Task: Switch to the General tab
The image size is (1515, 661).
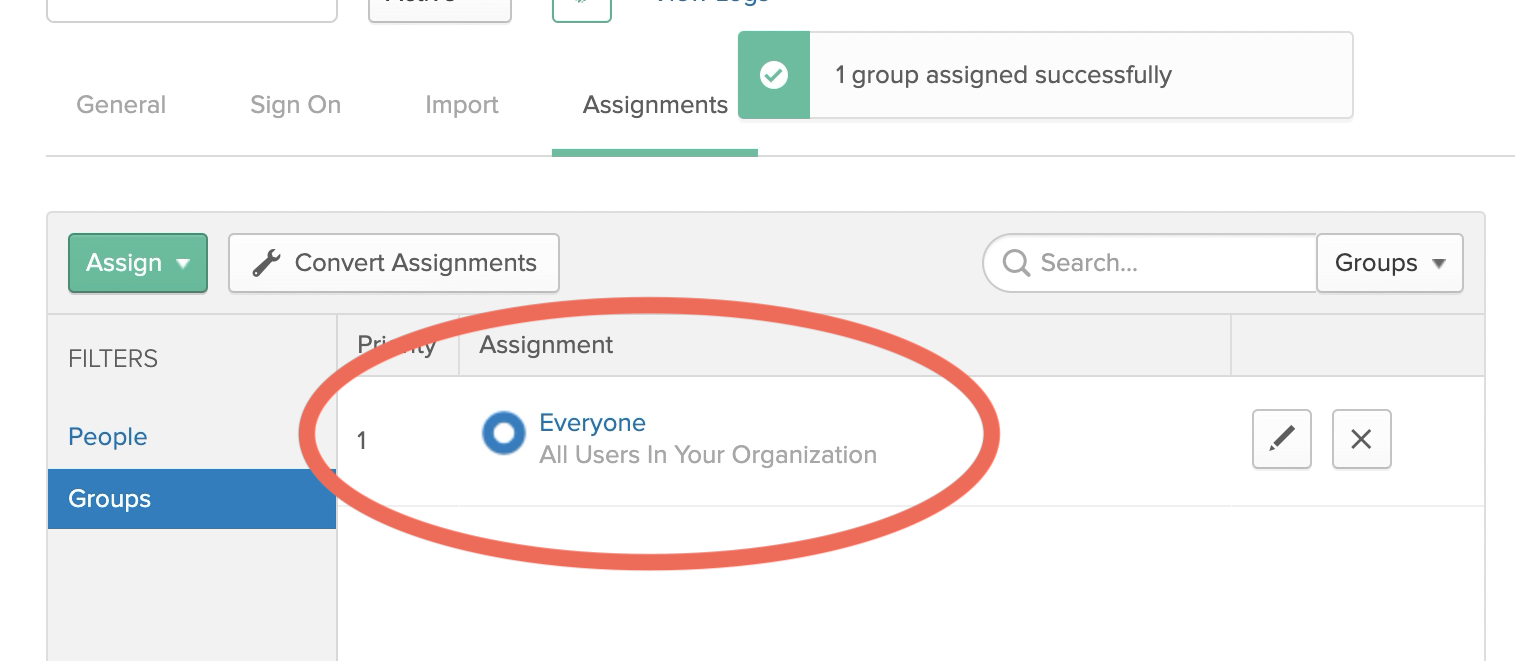Action: [120, 104]
